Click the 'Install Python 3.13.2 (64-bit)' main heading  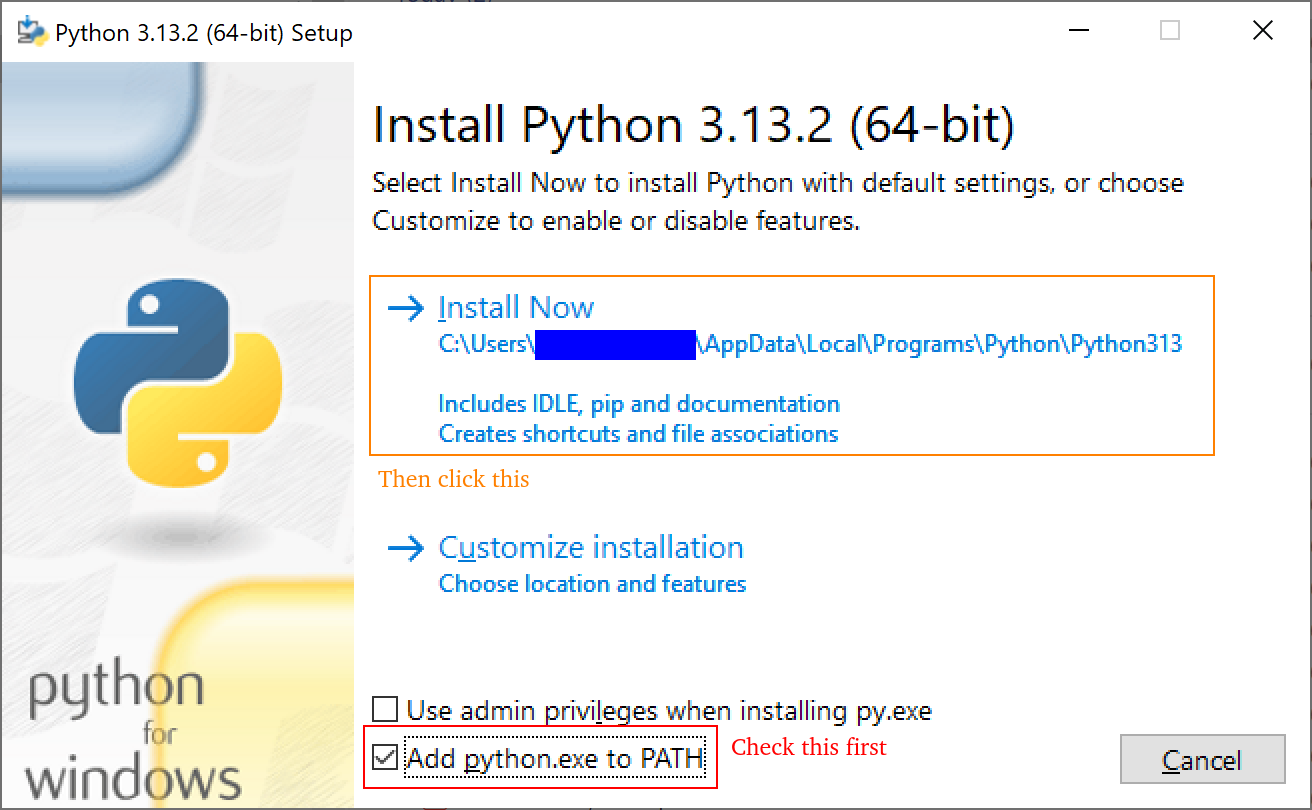693,126
